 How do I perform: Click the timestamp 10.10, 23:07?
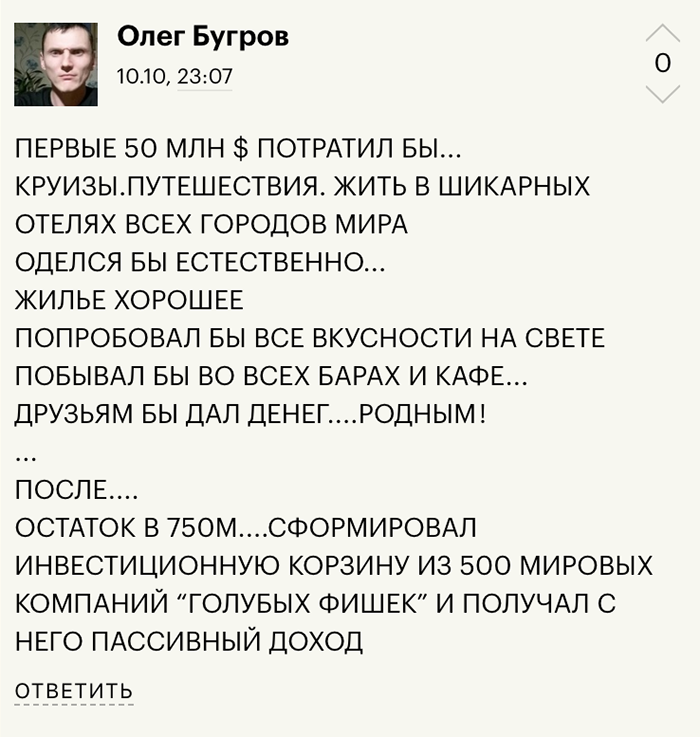pos(174,76)
